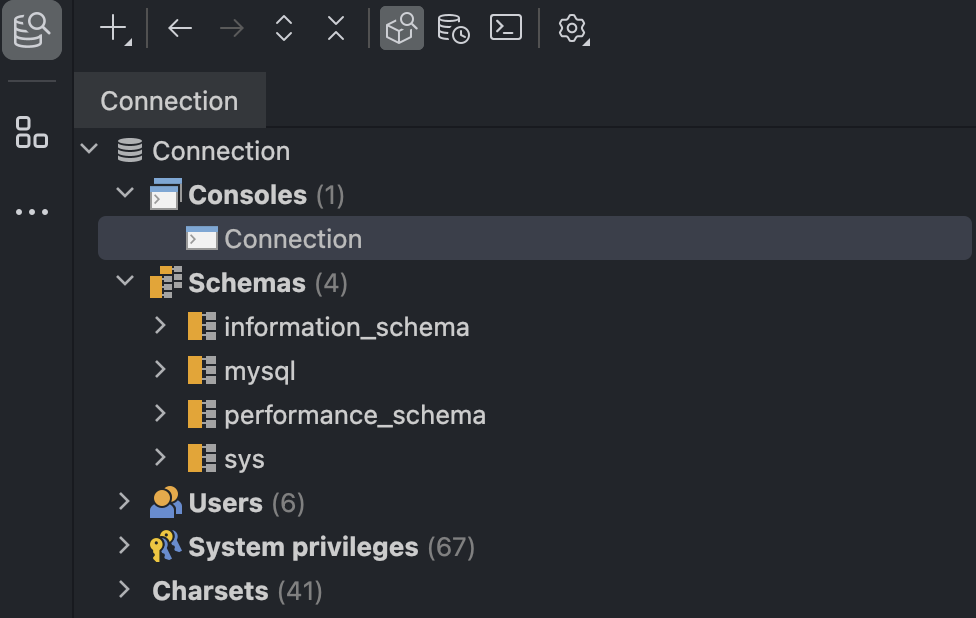Screen dimensions: 976x618
Task: Expand the information_schema schema
Action: [160, 326]
